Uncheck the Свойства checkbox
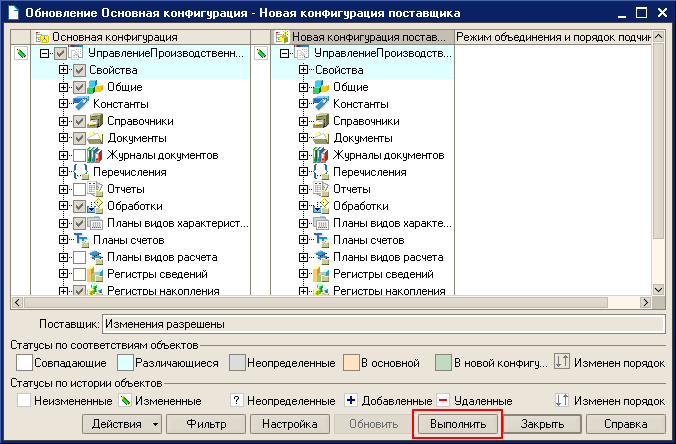This screenshot has height=444, width=676. tap(79, 70)
